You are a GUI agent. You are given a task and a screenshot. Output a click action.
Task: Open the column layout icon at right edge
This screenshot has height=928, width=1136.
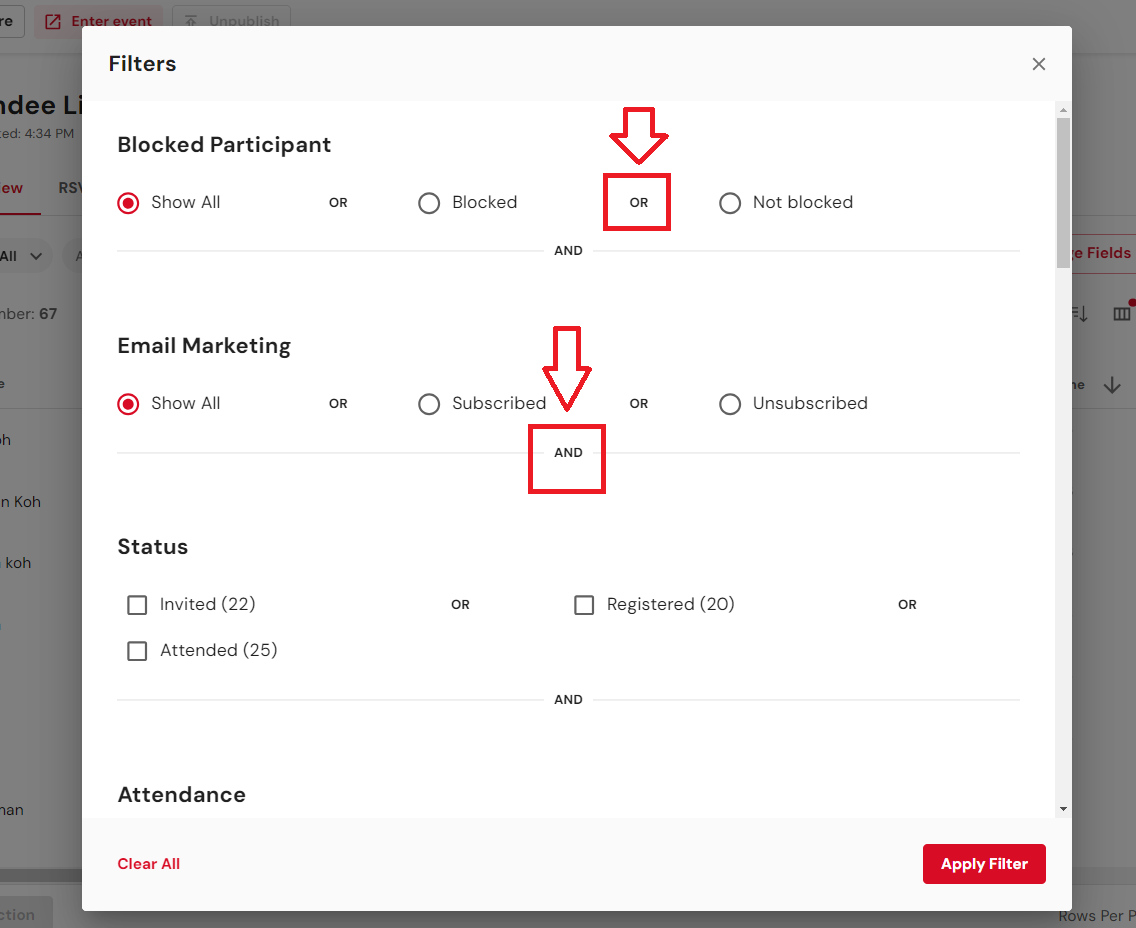[1122, 314]
